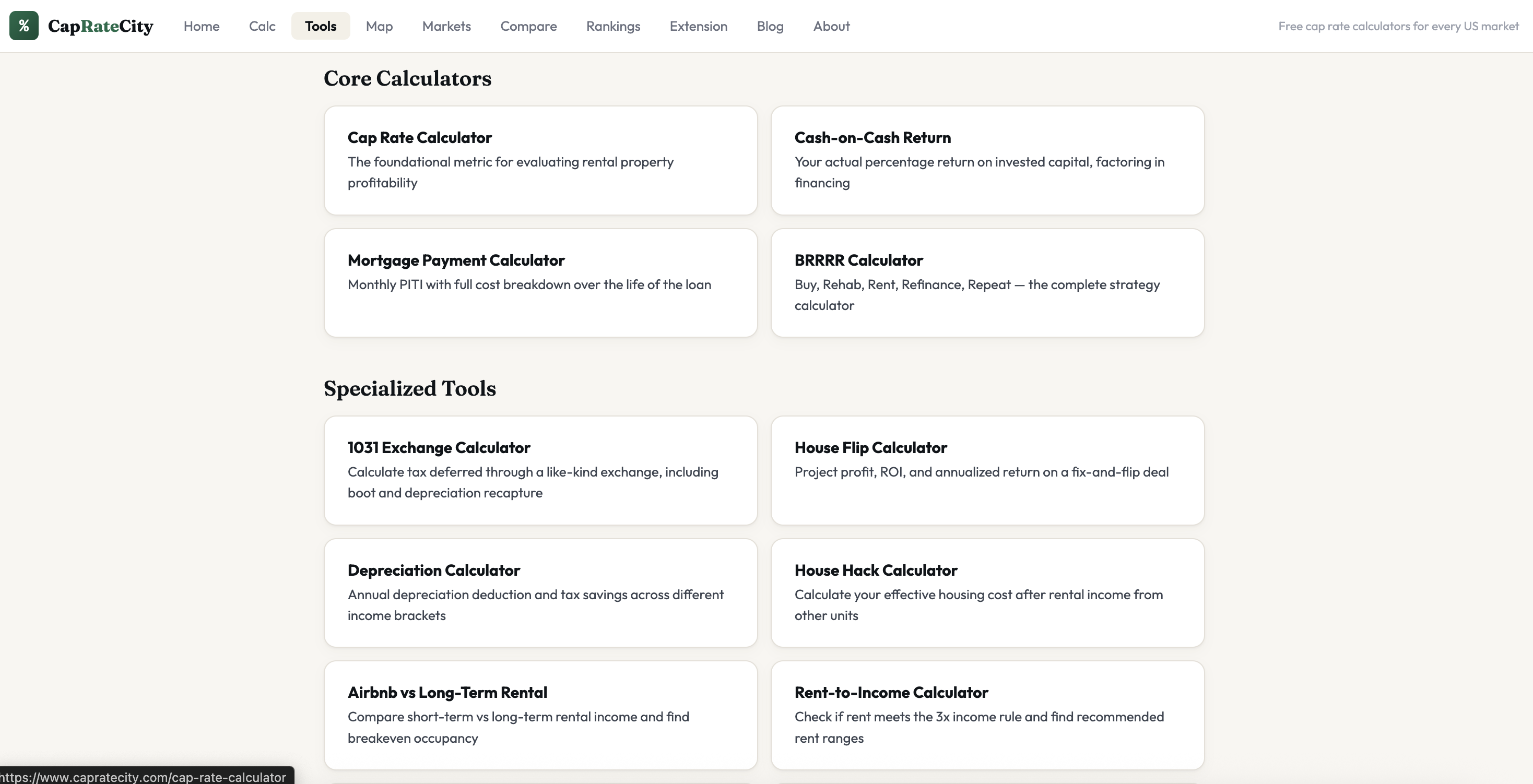Click the green percent logo icon
1533x784 pixels.
tap(24, 26)
